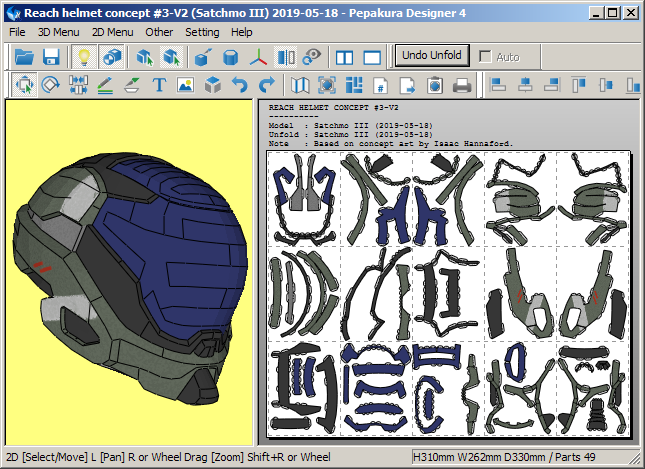Viewport: 645px width, 469px height.
Task: Click the blue Undo arrow
Action: [x=240, y=85]
